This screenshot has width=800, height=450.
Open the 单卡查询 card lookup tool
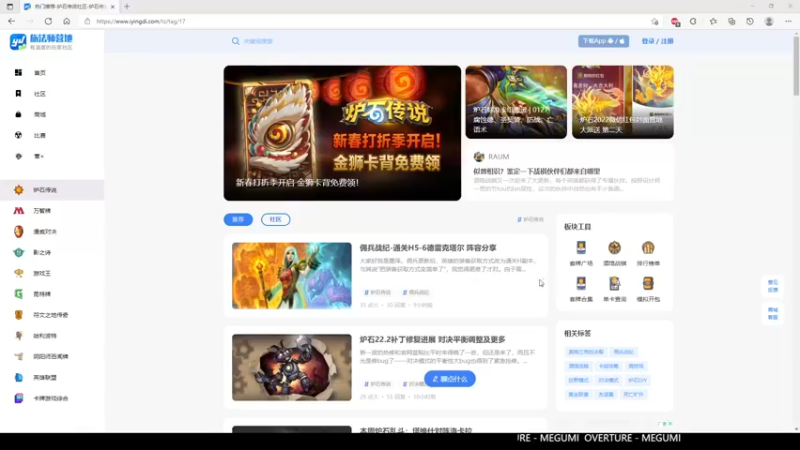point(614,289)
